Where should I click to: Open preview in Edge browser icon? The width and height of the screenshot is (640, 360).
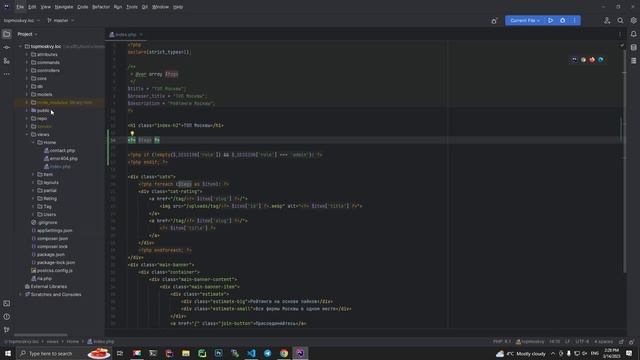pos(601,60)
